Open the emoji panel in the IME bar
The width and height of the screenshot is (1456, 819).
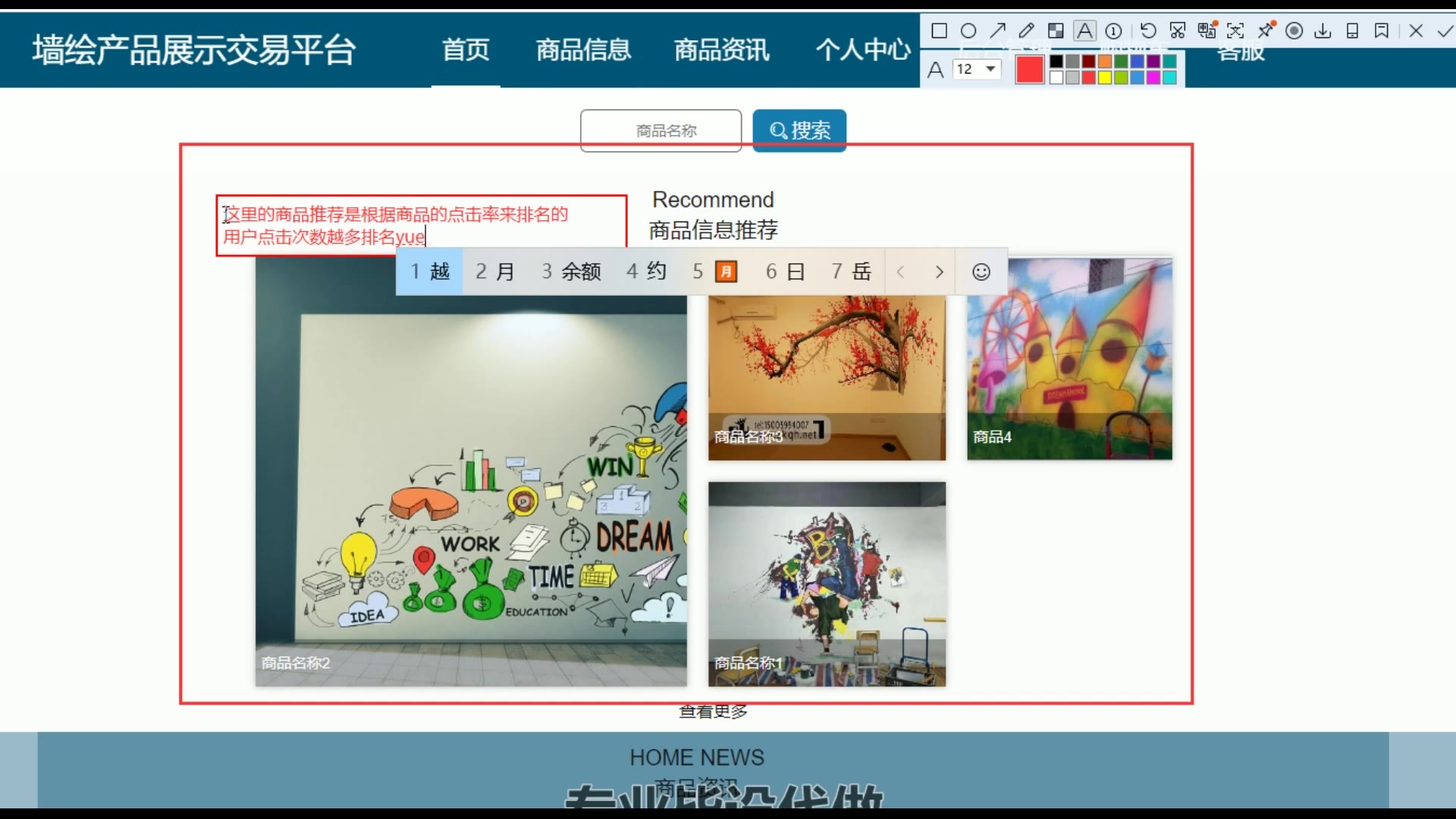(981, 271)
